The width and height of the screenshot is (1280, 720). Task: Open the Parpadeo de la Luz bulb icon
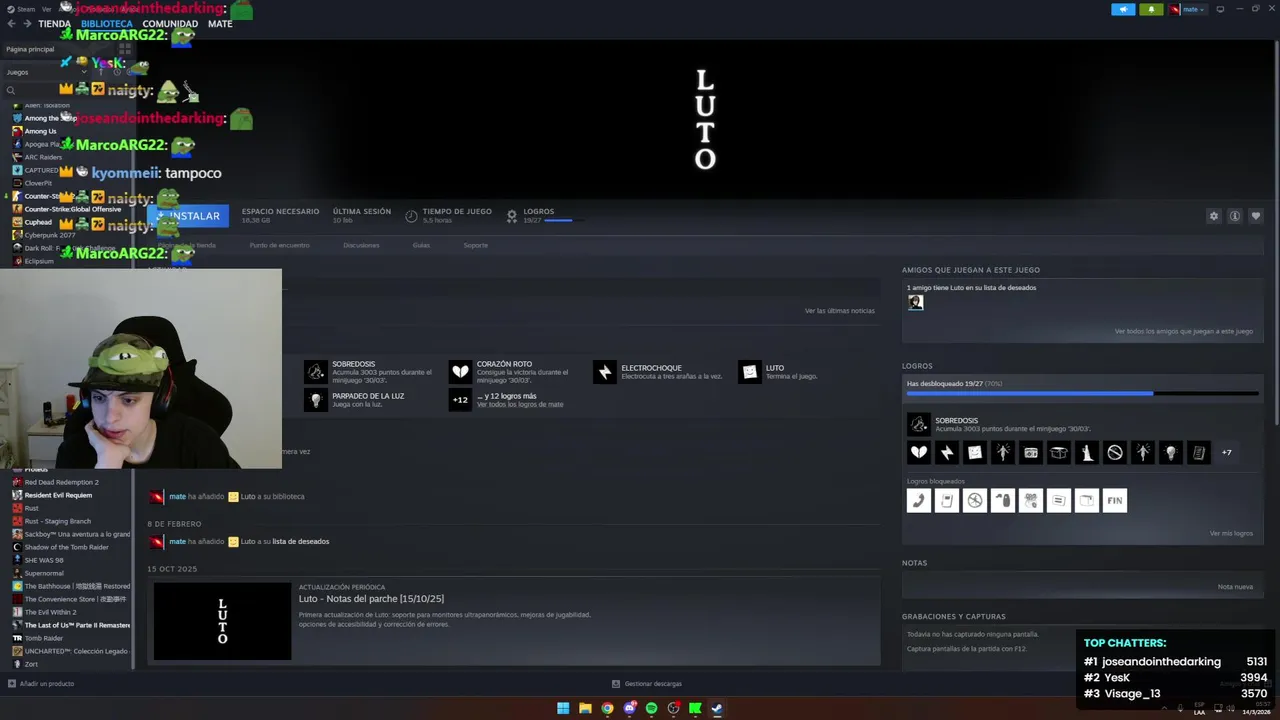316,400
